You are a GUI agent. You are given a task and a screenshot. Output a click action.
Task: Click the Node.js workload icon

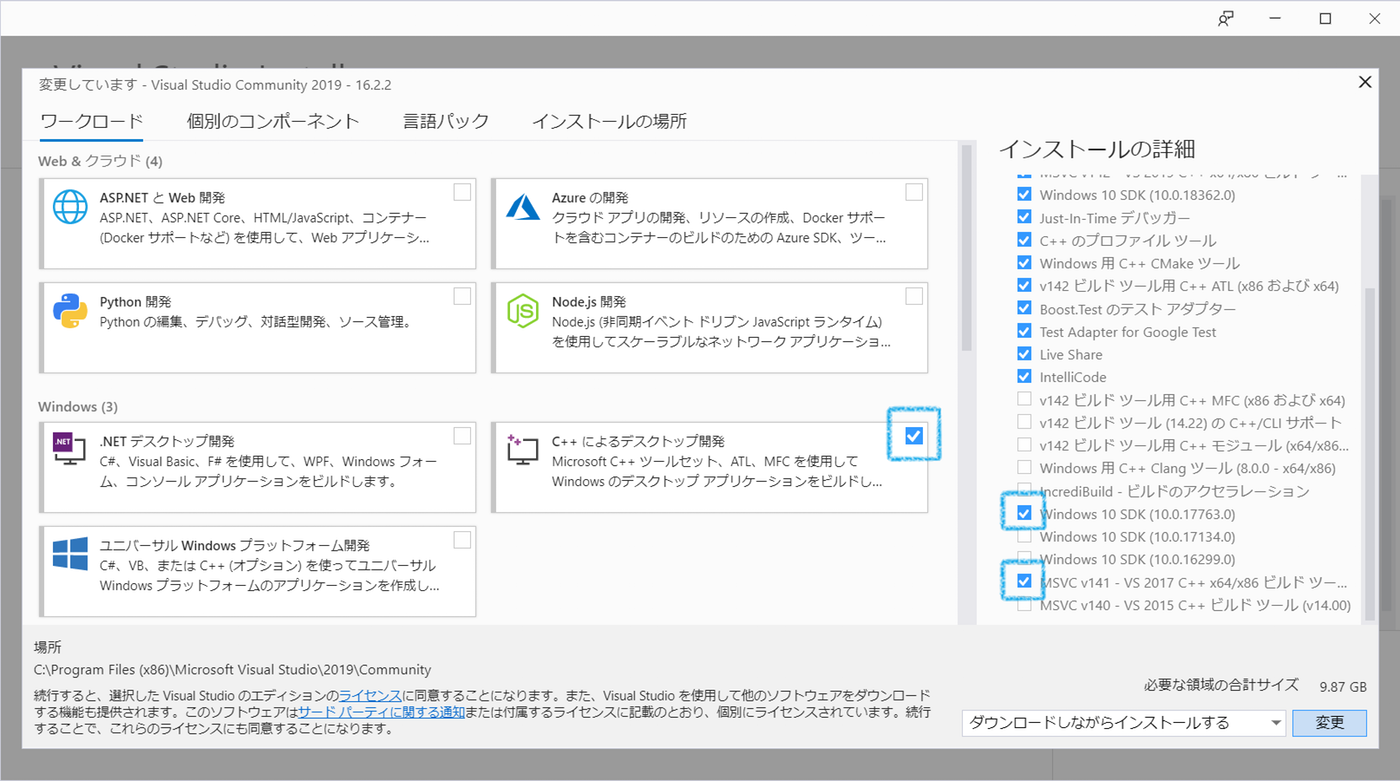522,311
